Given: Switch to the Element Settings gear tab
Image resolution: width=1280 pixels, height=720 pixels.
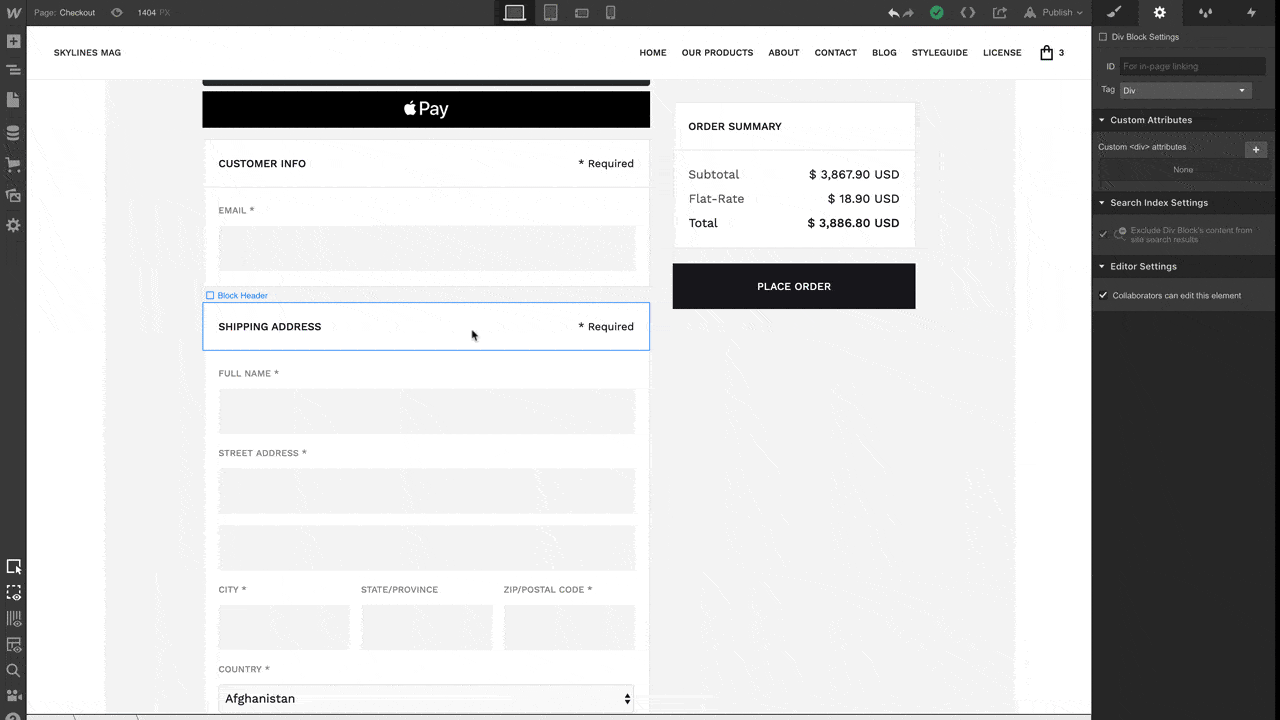Looking at the screenshot, I should 1160,13.
